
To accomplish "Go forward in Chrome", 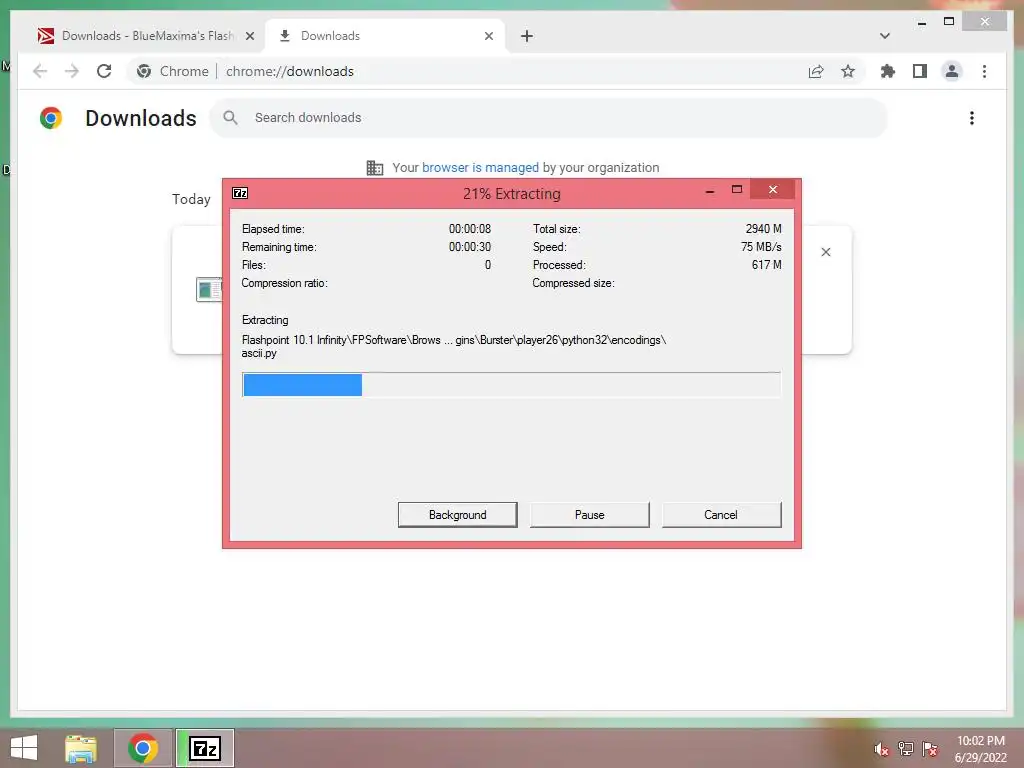I will point(72,71).
